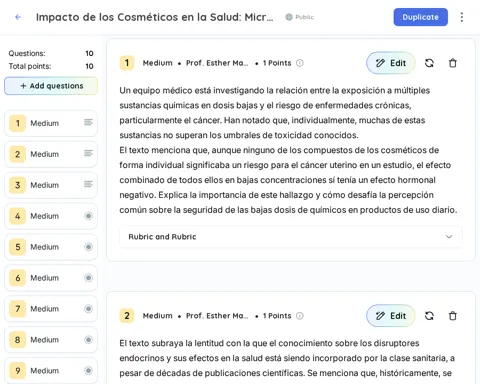This screenshot has width=480, height=384.
Task: Click the 1 Points label on question 1
Action: (x=277, y=63)
